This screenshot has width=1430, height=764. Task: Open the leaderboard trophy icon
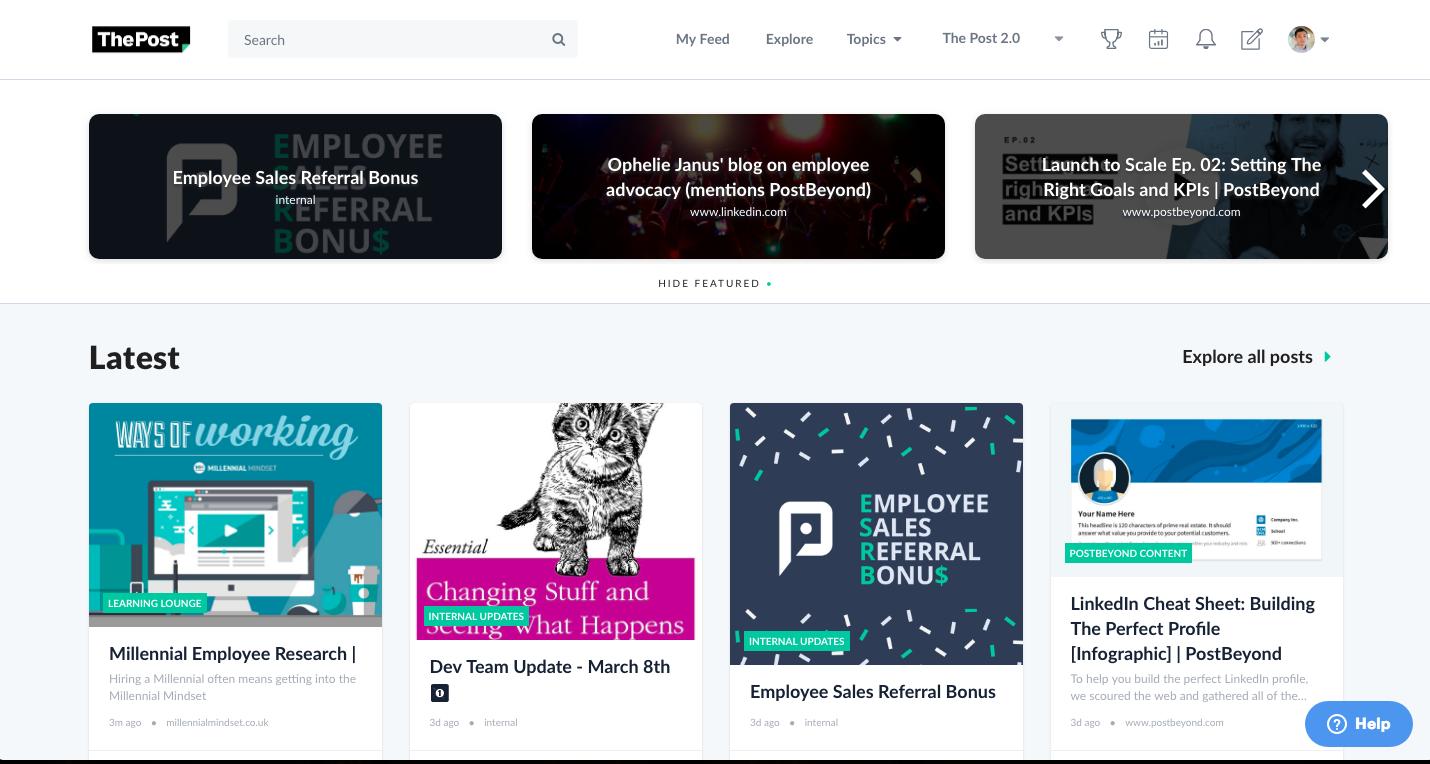coord(1111,39)
